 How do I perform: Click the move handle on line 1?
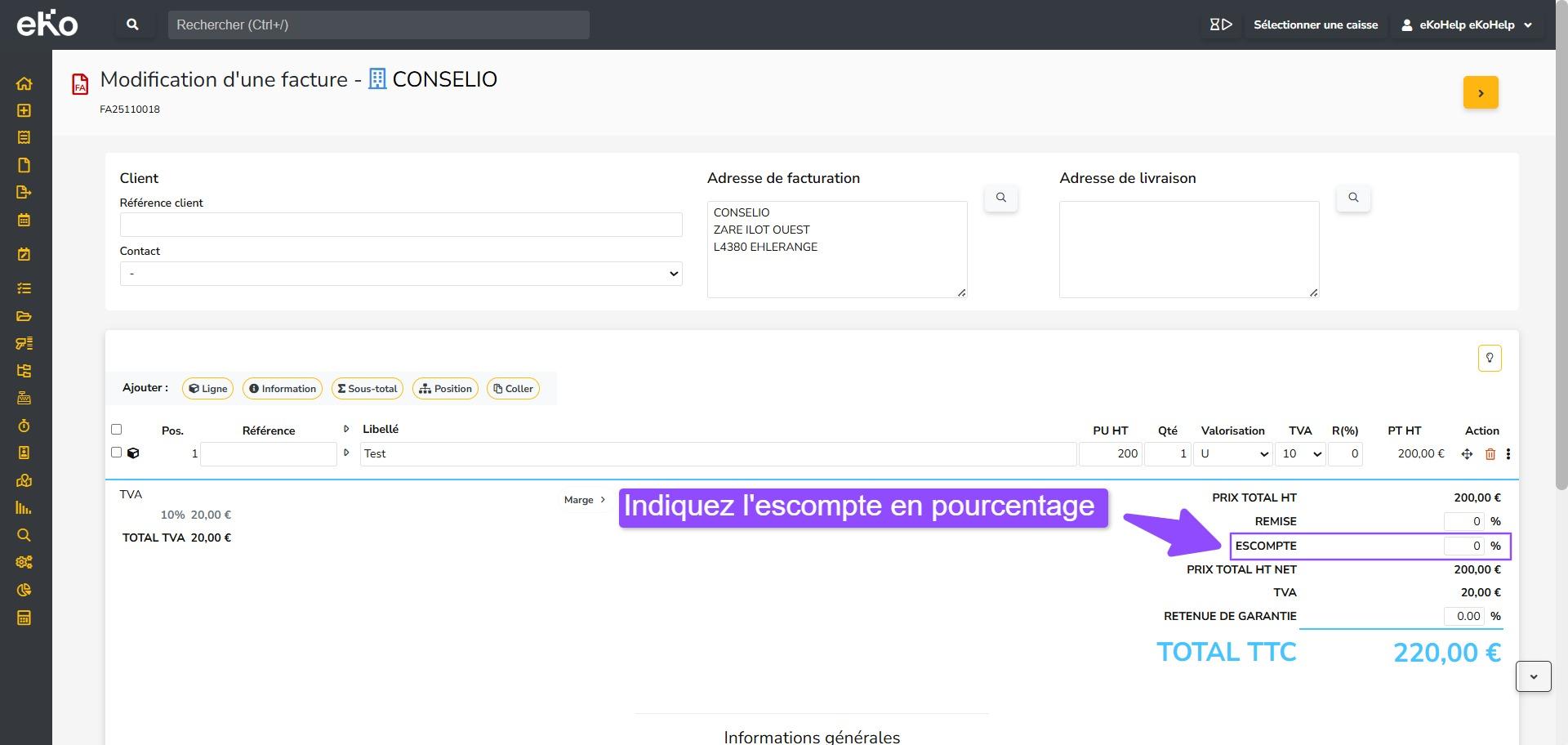pyautogui.click(x=1467, y=454)
